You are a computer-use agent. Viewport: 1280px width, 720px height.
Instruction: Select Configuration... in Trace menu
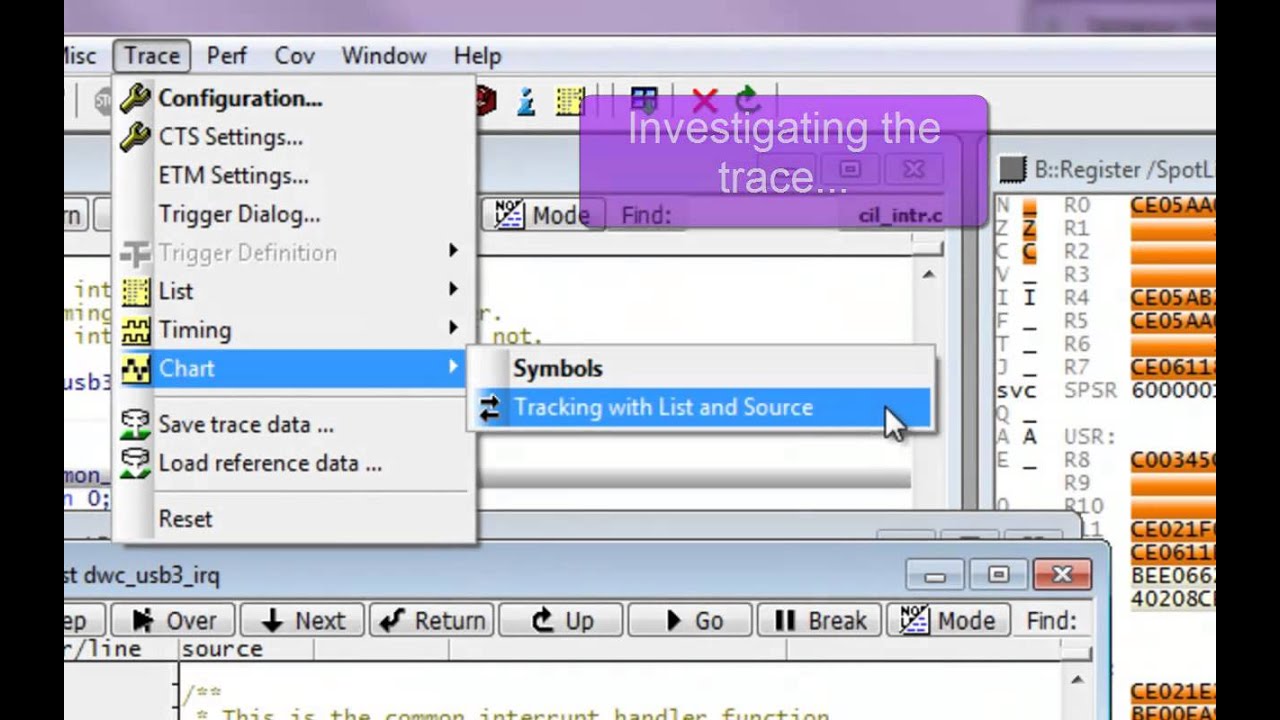(295, 98)
